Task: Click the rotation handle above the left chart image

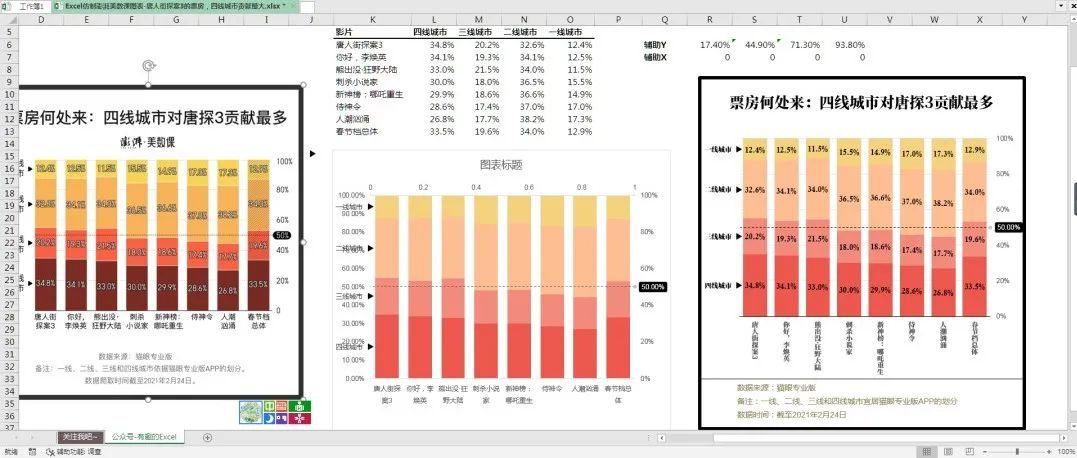Action: point(149,66)
